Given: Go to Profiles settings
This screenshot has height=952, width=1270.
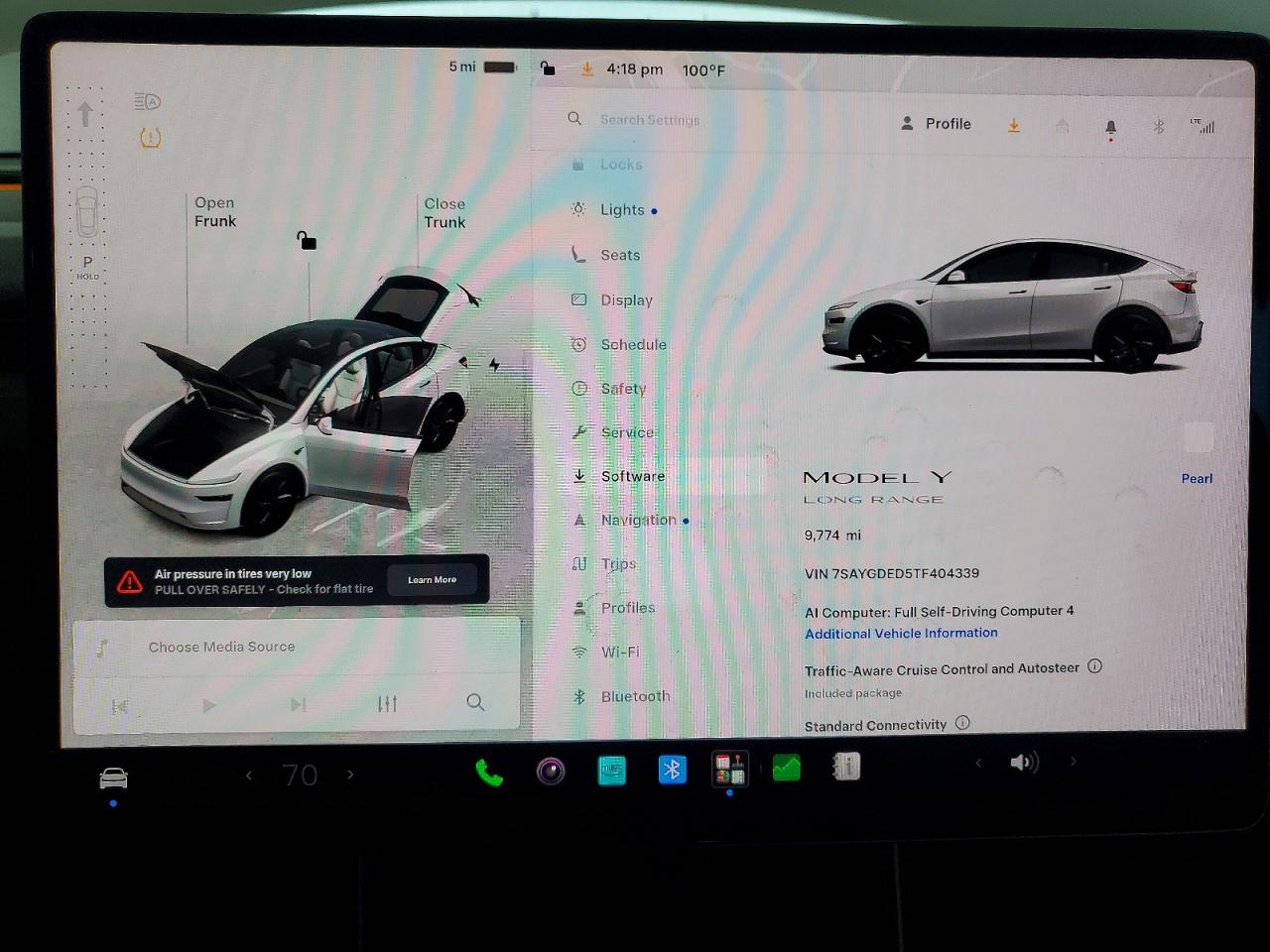Looking at the screenshot, I should 627,608.
